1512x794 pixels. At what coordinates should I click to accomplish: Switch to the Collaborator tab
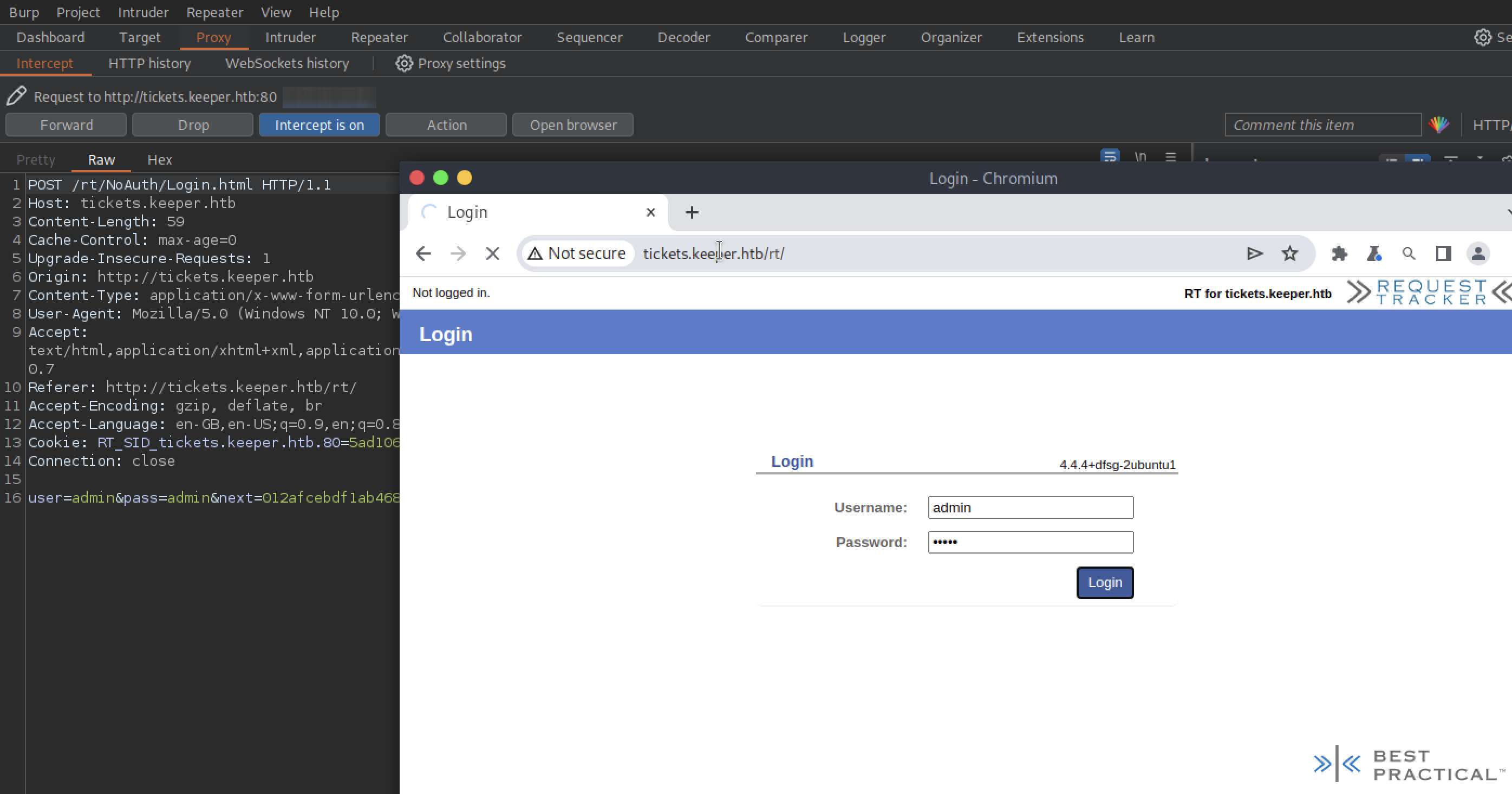click(x=482, y=37)
